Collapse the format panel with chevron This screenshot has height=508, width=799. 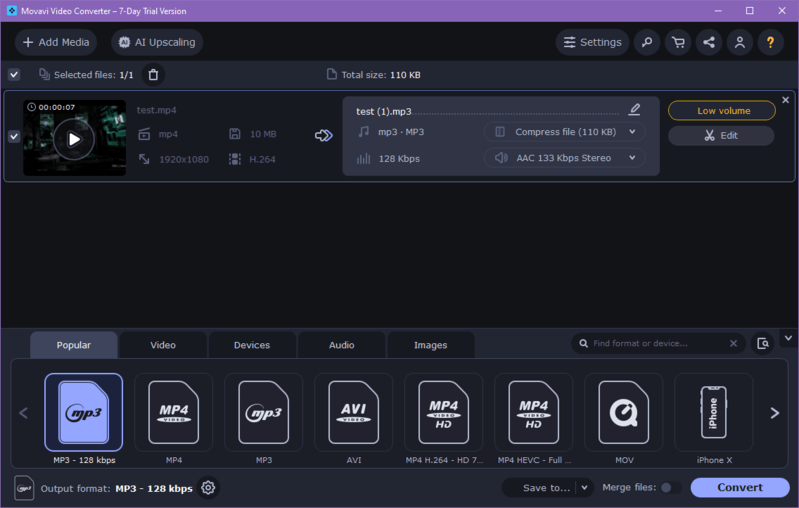(788, 338)
